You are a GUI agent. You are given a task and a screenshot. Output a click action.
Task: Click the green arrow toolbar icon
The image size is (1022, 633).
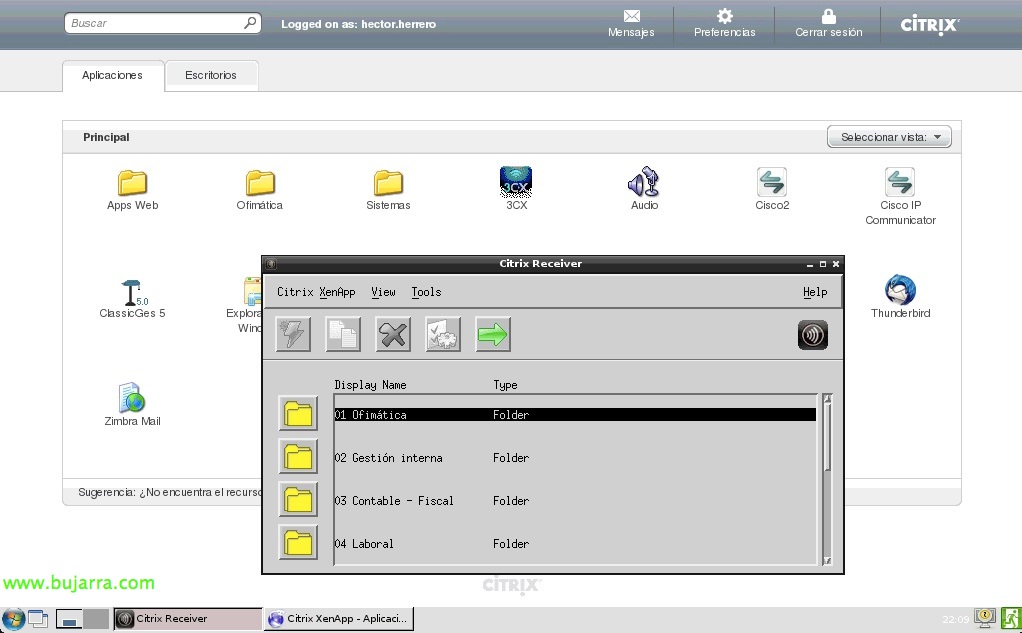(x=493, y=334)
